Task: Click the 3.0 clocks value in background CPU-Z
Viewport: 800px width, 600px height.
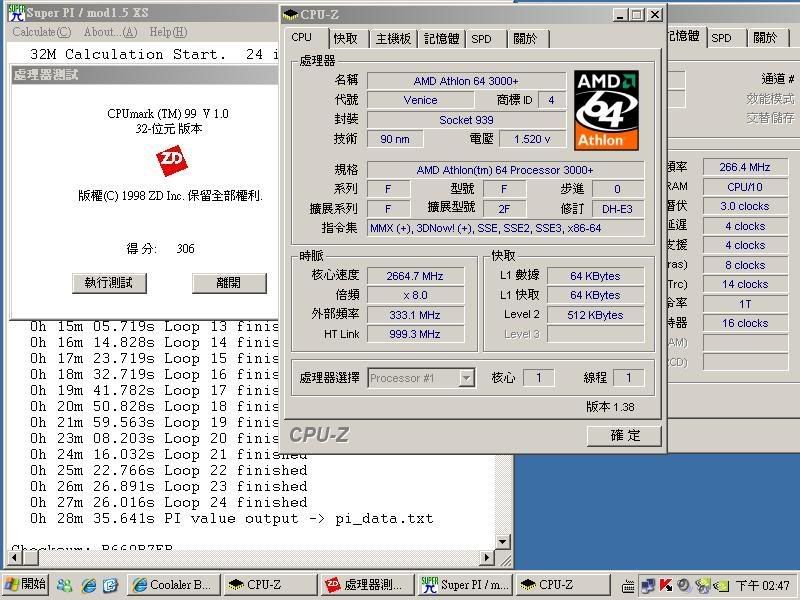Action: (x=745, y=206)
